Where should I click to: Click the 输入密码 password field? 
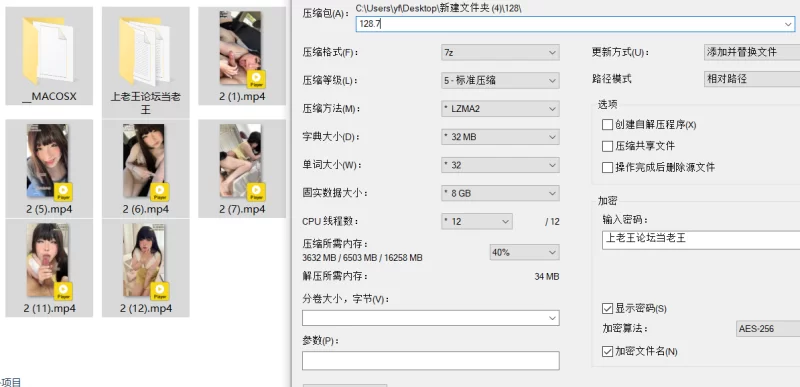[701, 240]
